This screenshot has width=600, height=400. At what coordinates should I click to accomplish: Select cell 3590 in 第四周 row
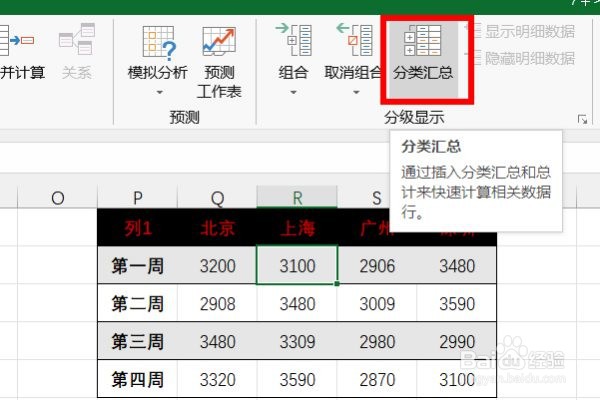[297, 379]
